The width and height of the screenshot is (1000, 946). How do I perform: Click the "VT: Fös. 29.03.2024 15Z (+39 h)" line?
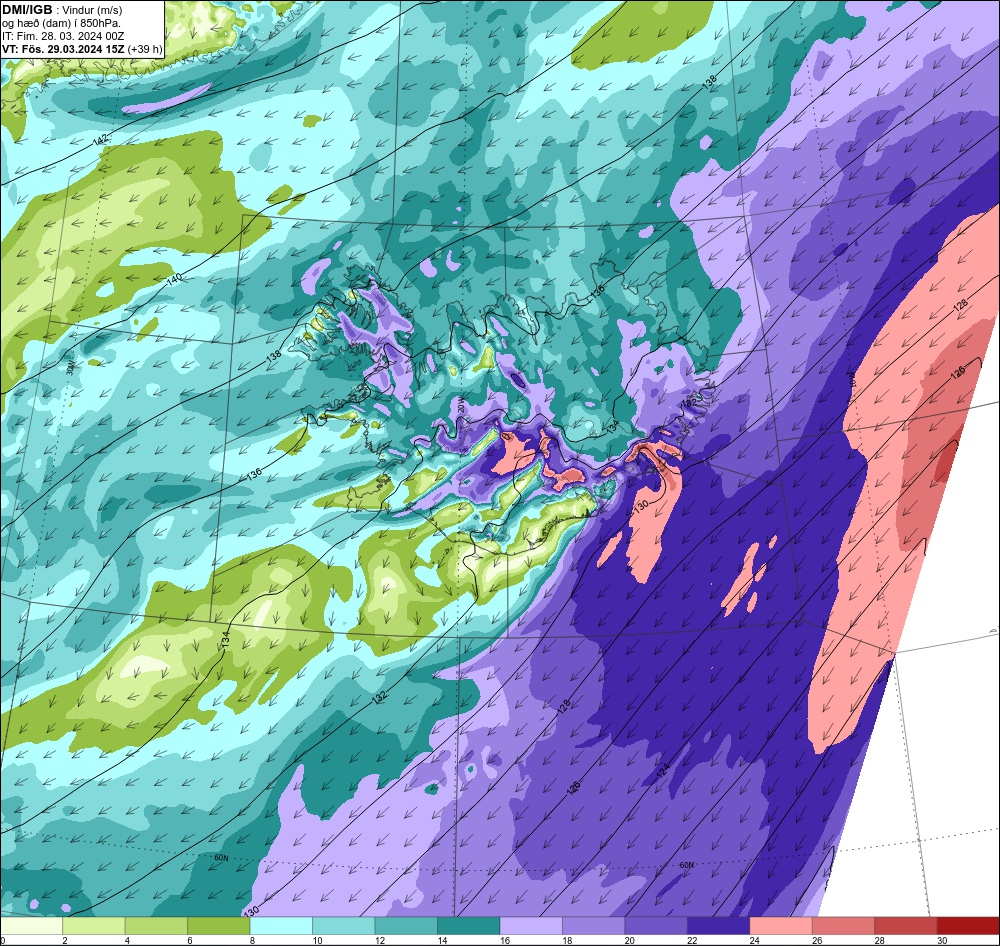point(82,48)
